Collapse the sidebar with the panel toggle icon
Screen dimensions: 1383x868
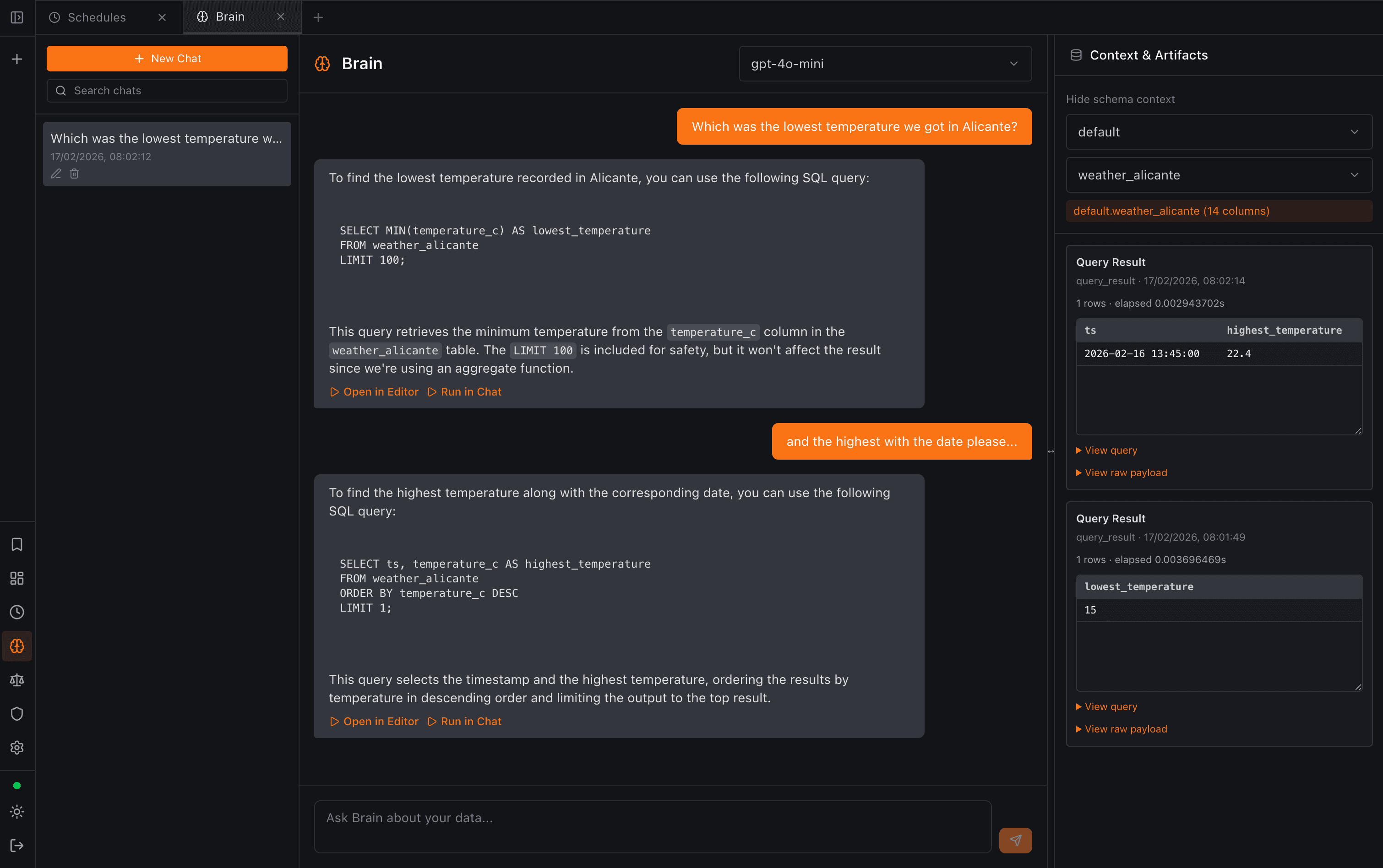coord(16,17)
